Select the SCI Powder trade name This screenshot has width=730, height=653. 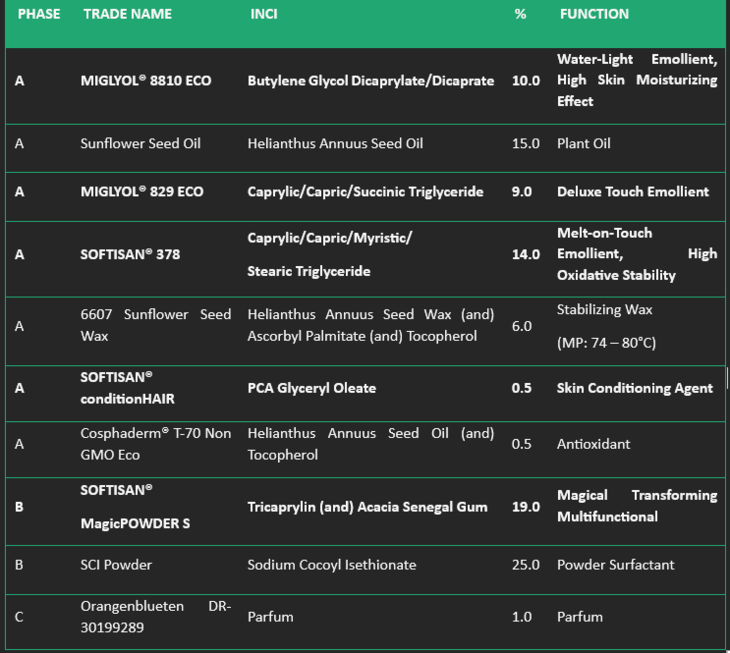116,565
